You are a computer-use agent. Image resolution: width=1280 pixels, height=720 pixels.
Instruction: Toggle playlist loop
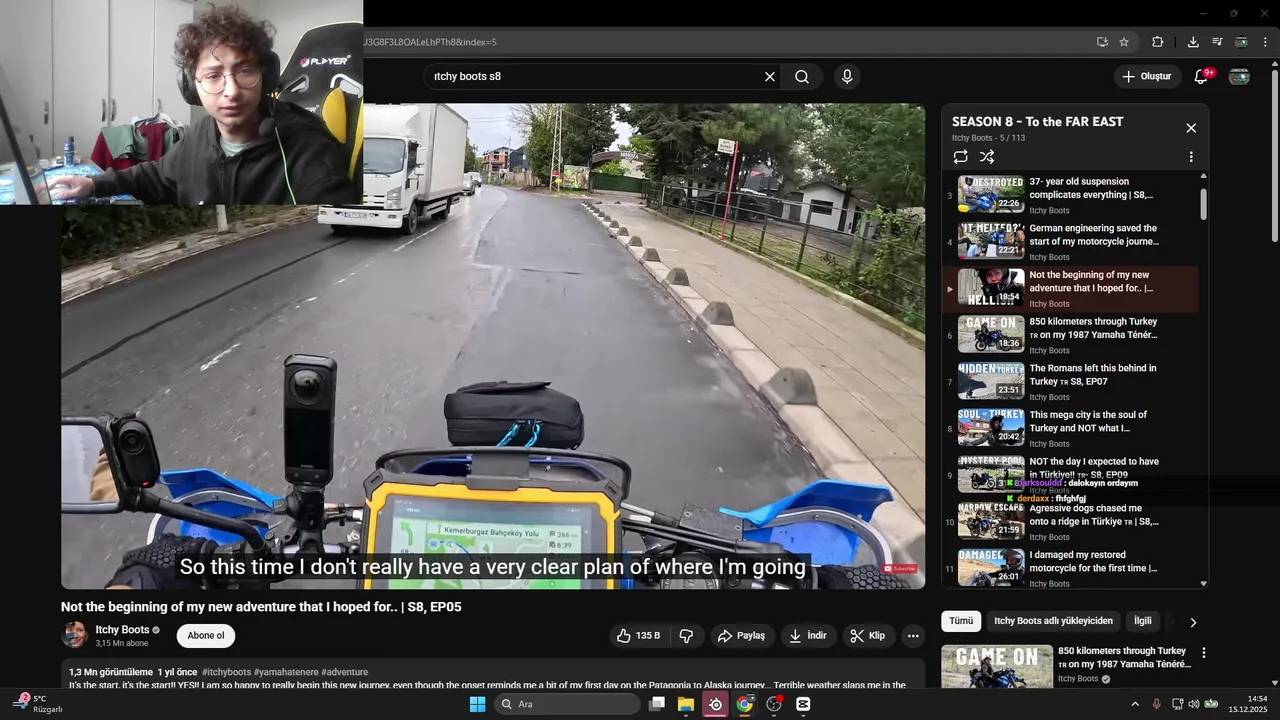click(961, 157)
